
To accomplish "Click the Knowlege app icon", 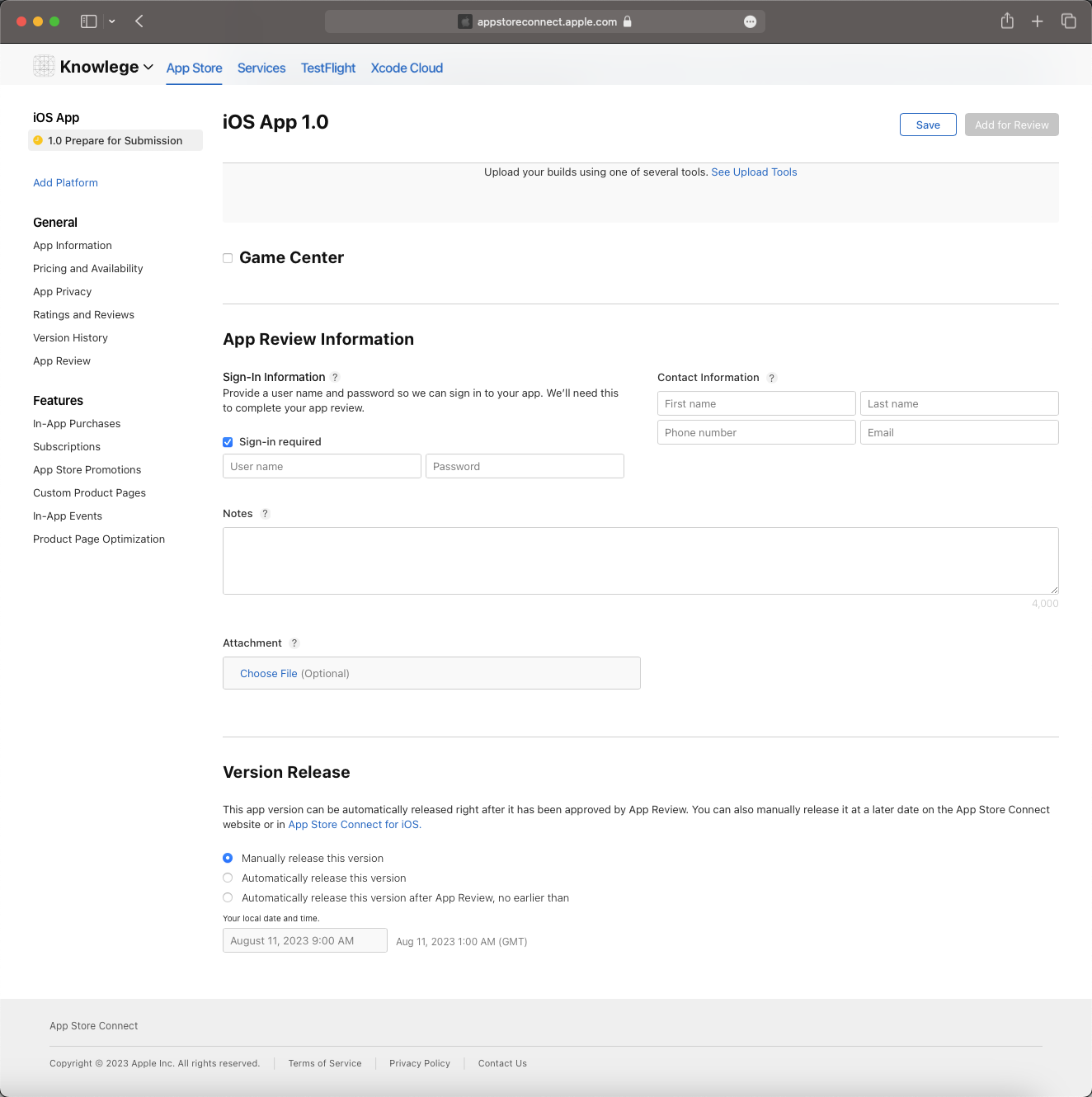I will pos(44,66).
